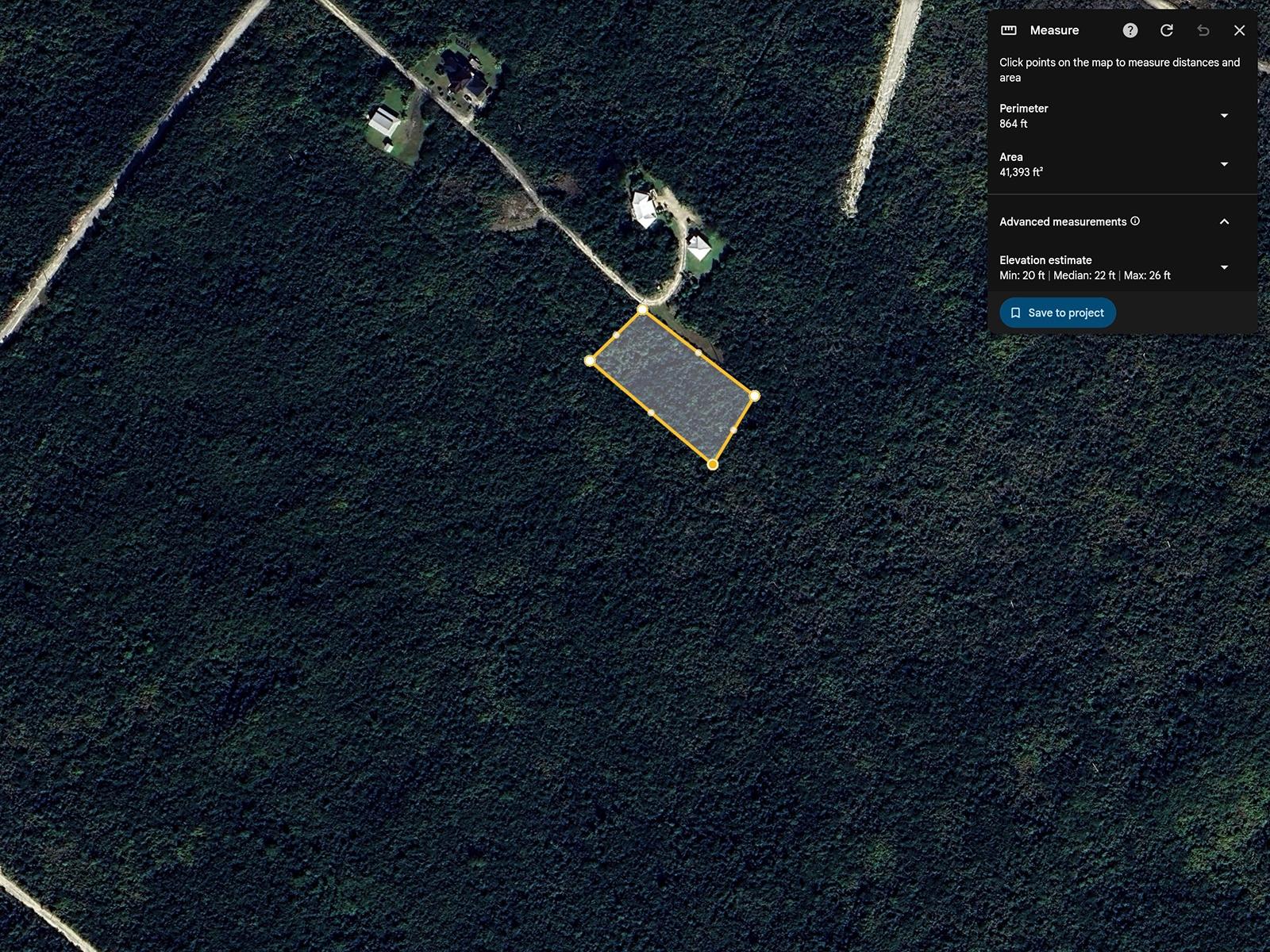Click the restart measurement icon
Screen dimensions: 1270x952
(x=1167, y=30)
